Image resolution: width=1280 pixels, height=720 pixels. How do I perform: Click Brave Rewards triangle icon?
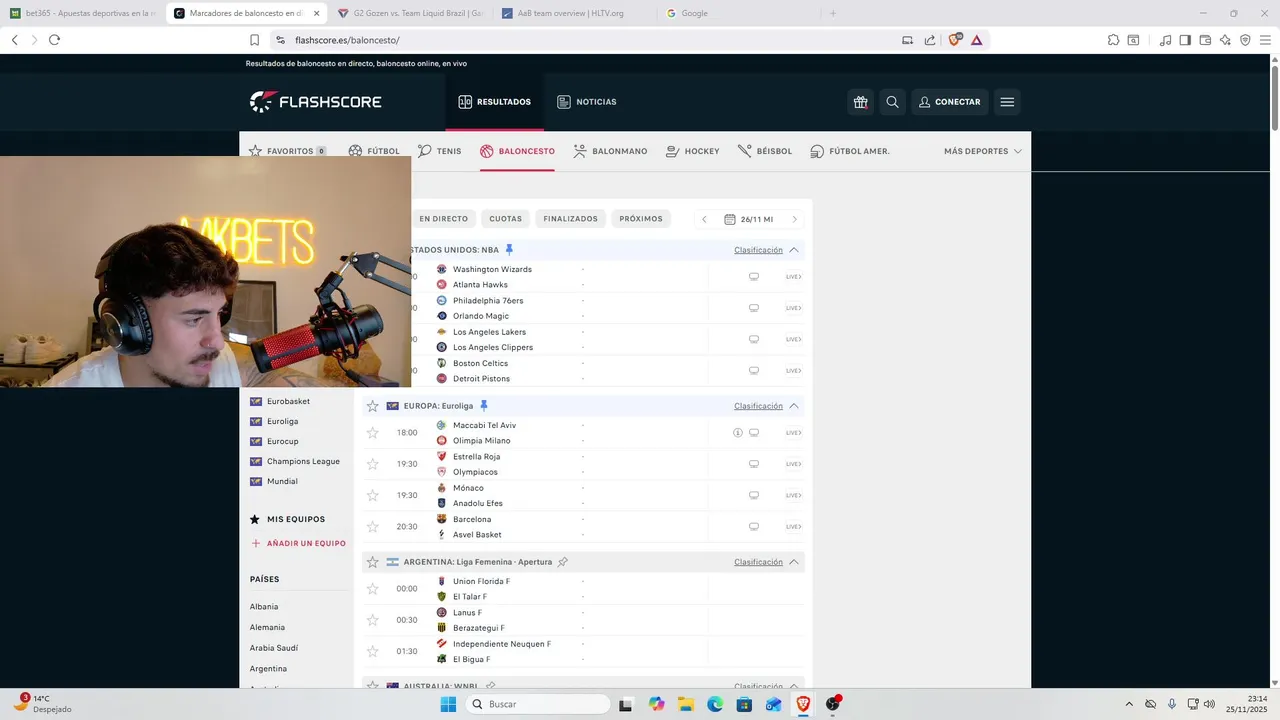[976, 40]
